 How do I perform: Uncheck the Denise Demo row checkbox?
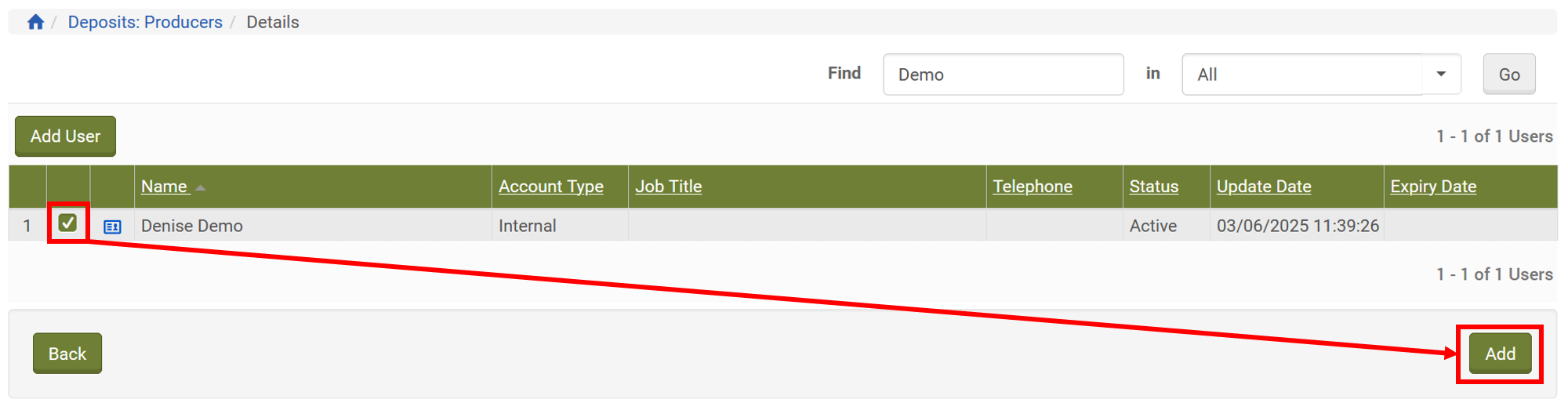(68, 223)
